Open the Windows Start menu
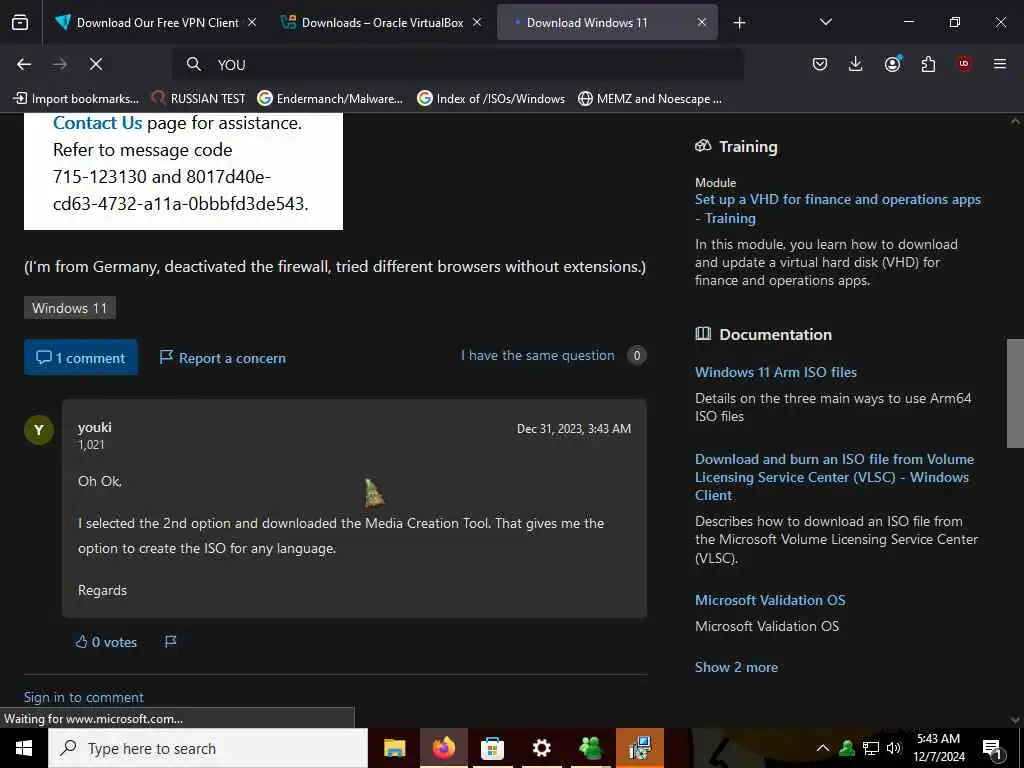 pos(24,748)
